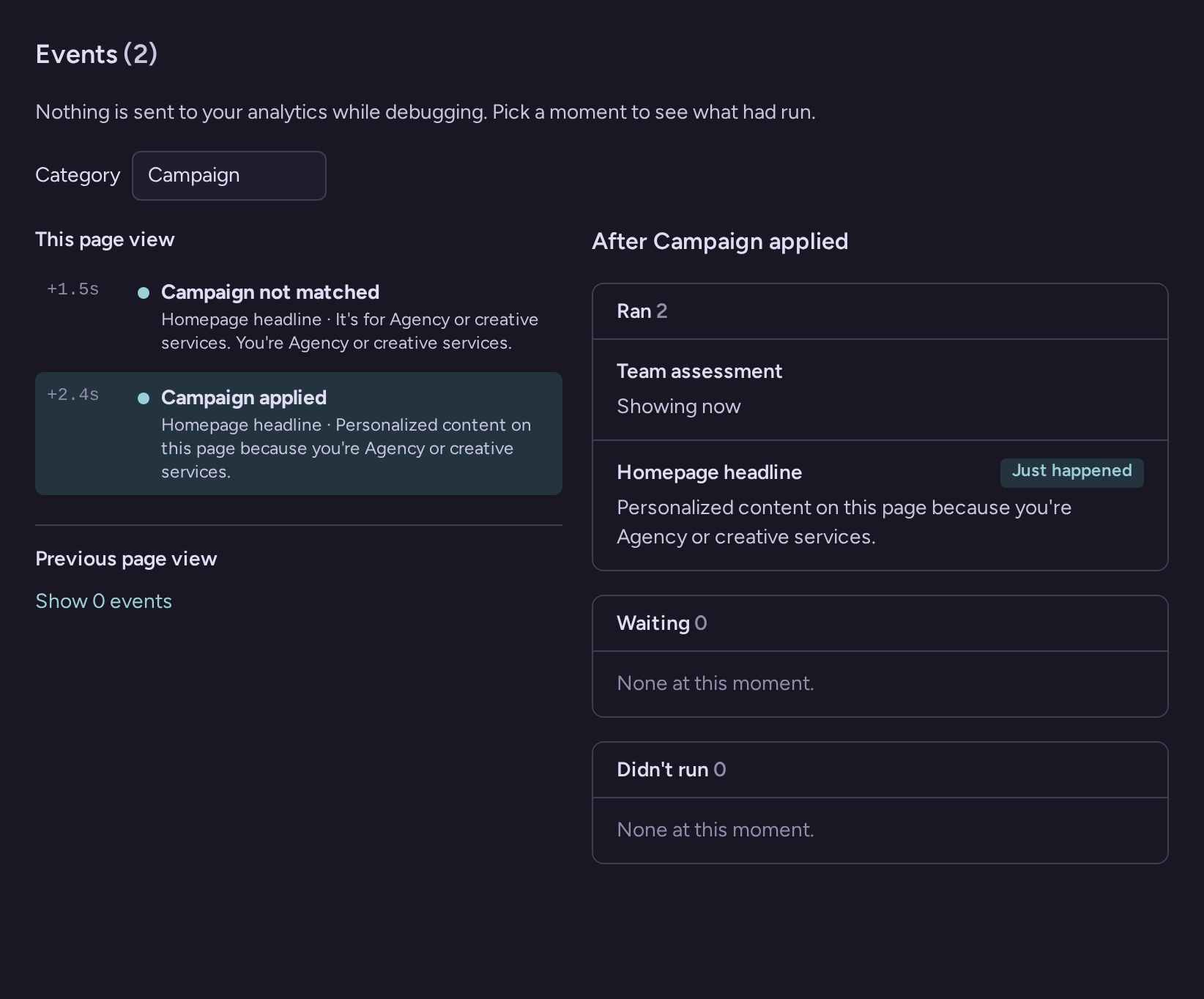Click the Category label
This screenshot has width=1204, height=999.
tap(78, 176)
